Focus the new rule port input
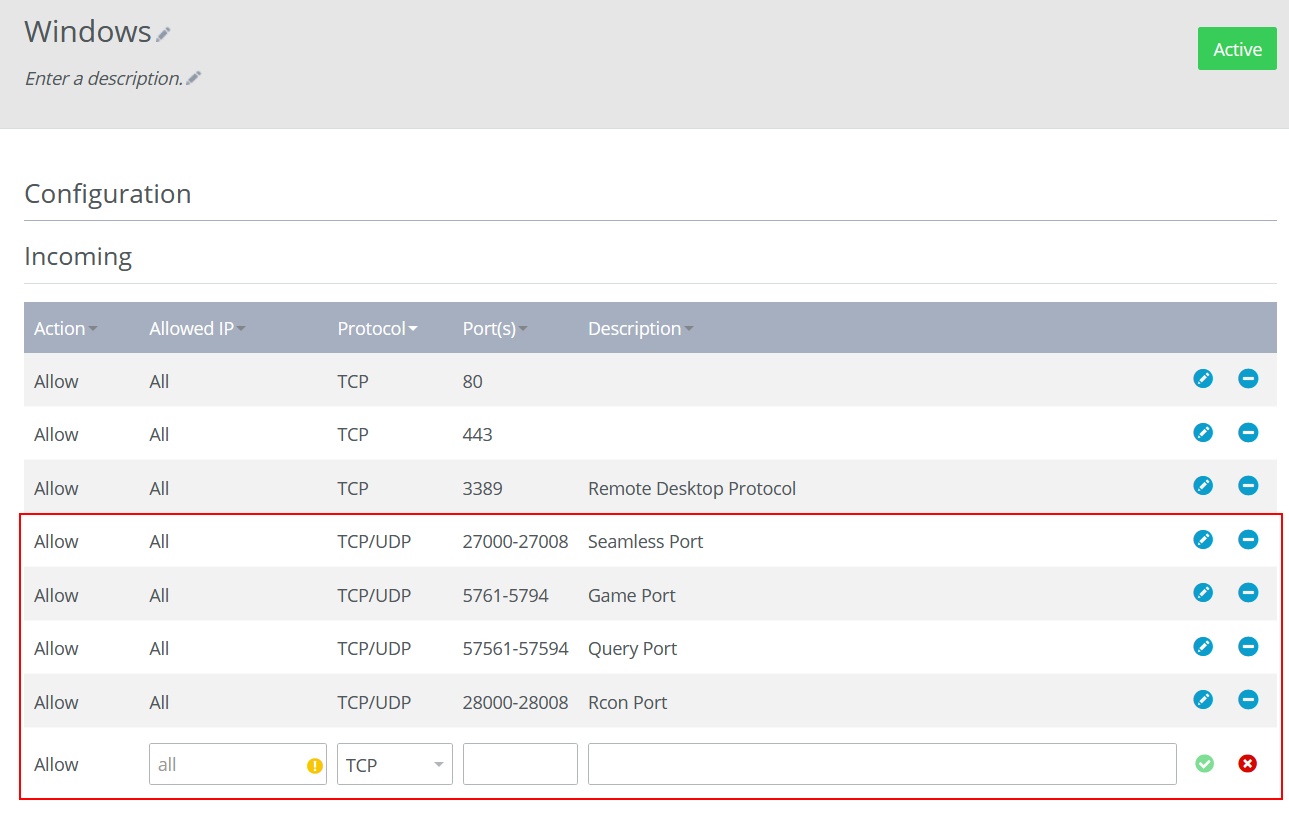Screen dimensions: 1289x817 tap(520, 764)
